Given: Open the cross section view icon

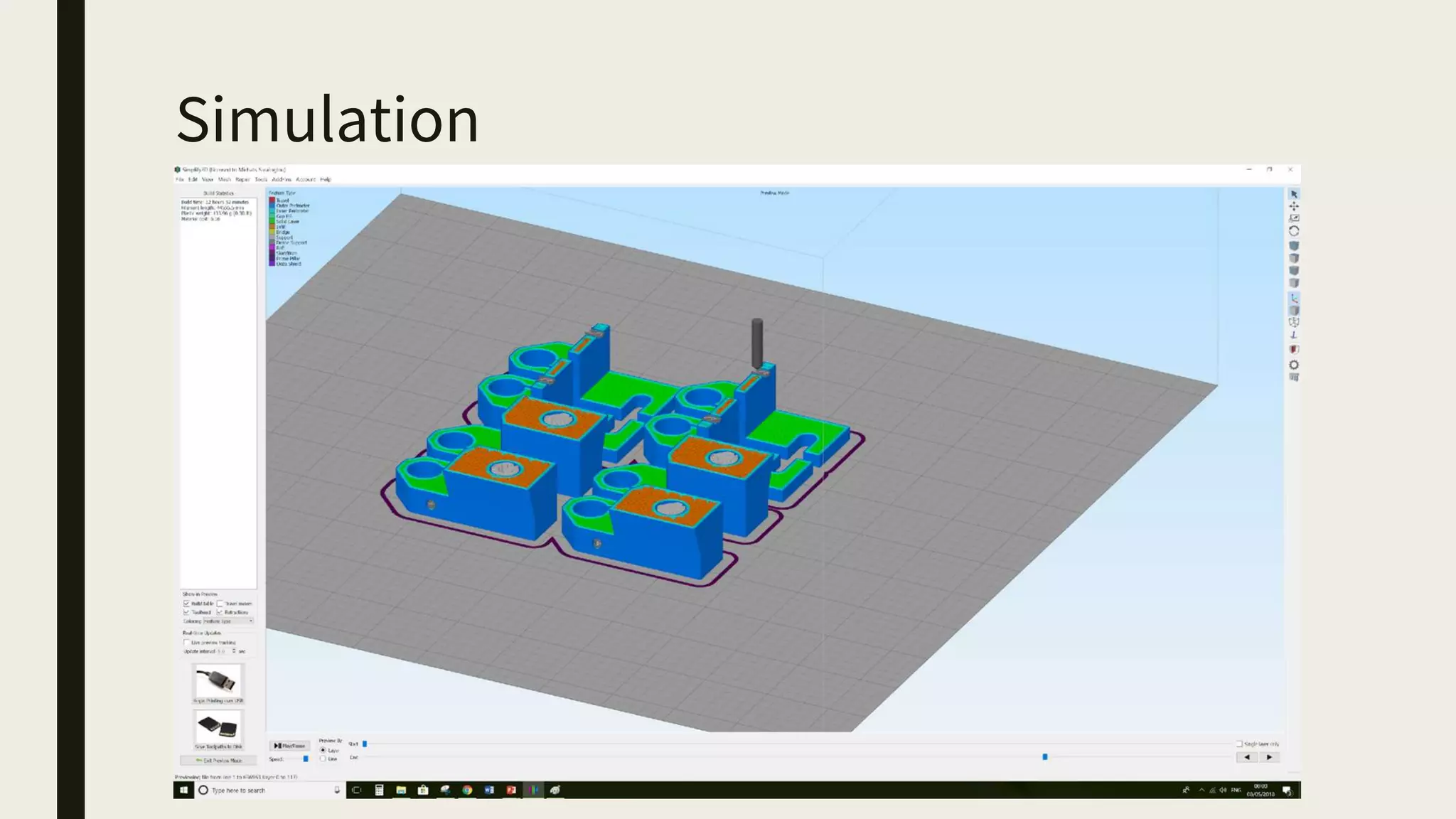Looking at the screenshot, I should [1294, 350].
